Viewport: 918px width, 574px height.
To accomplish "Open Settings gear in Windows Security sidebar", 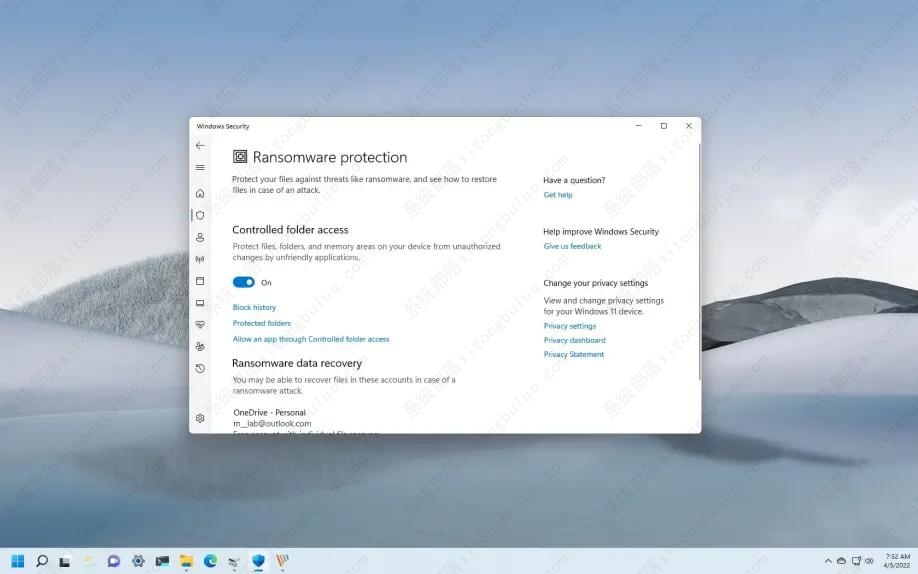I will pos(200,418).
